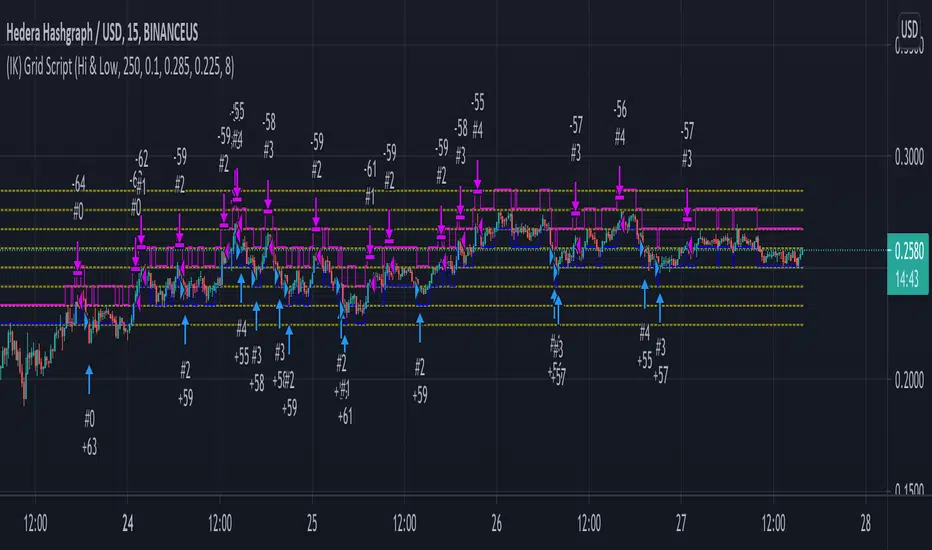Click the date label 25 on time axis

[x=312, y=524]
